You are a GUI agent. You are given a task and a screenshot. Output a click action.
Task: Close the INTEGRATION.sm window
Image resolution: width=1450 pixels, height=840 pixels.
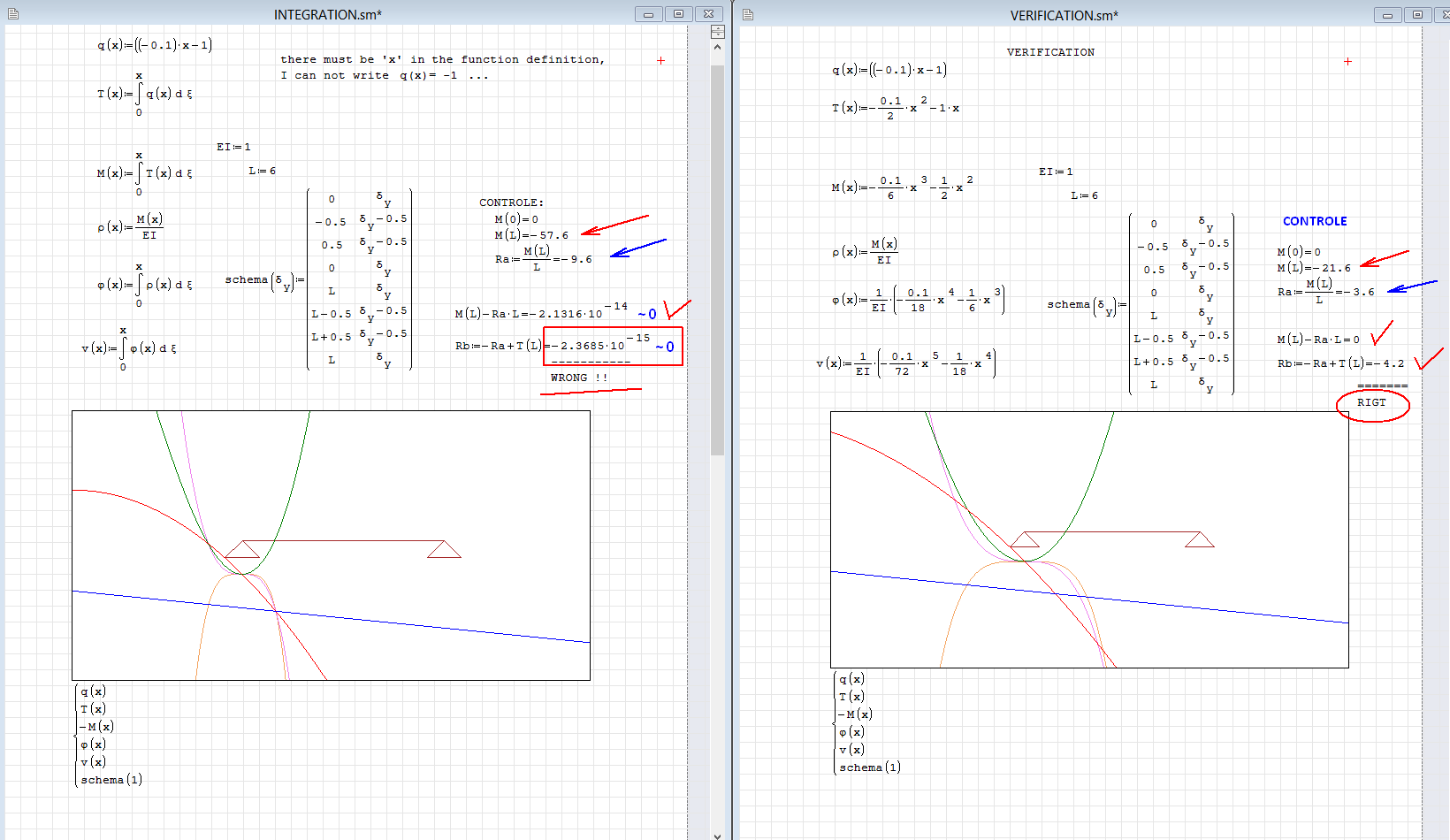coord(708,14)
